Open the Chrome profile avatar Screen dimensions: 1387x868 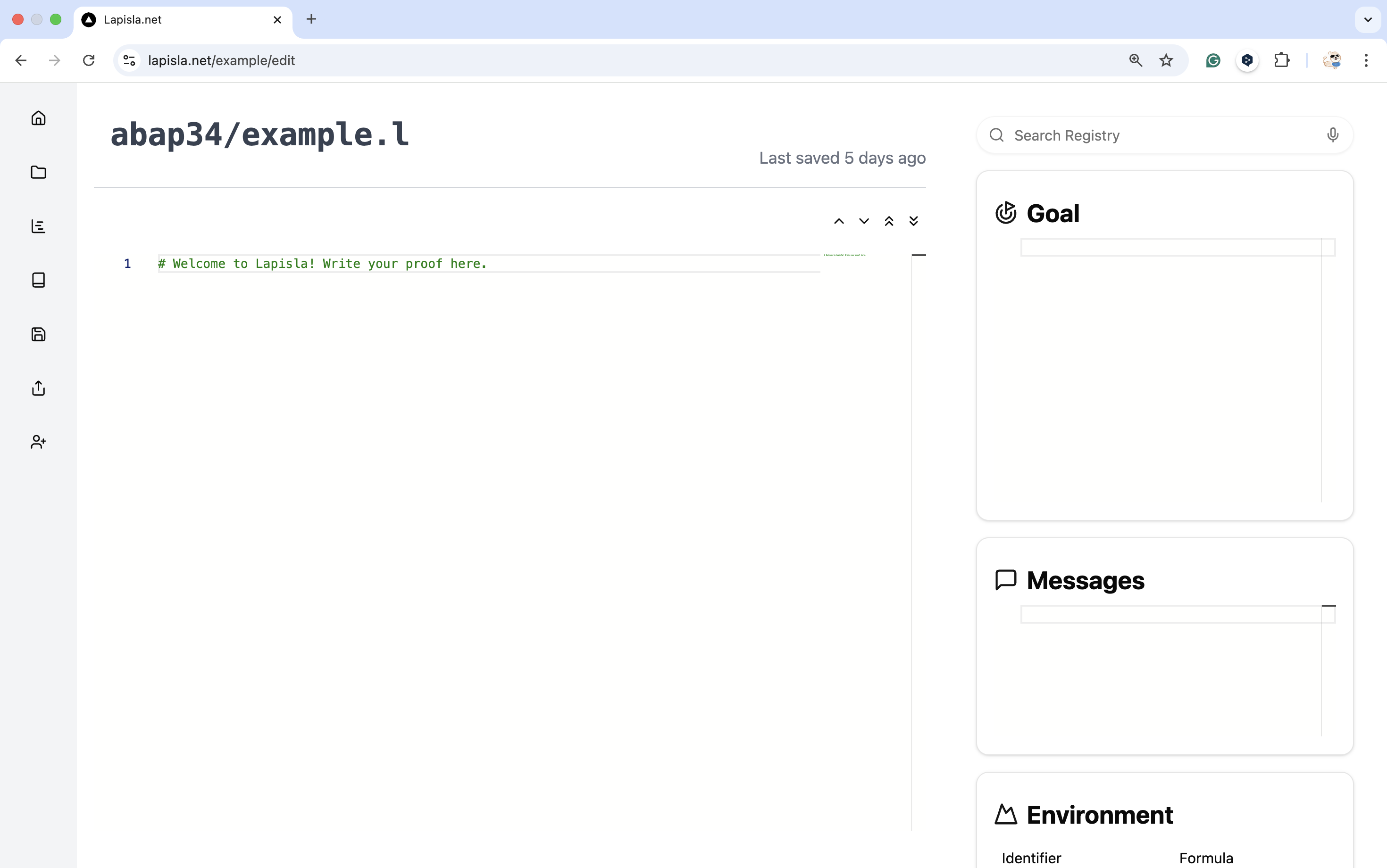point(1332,60)
